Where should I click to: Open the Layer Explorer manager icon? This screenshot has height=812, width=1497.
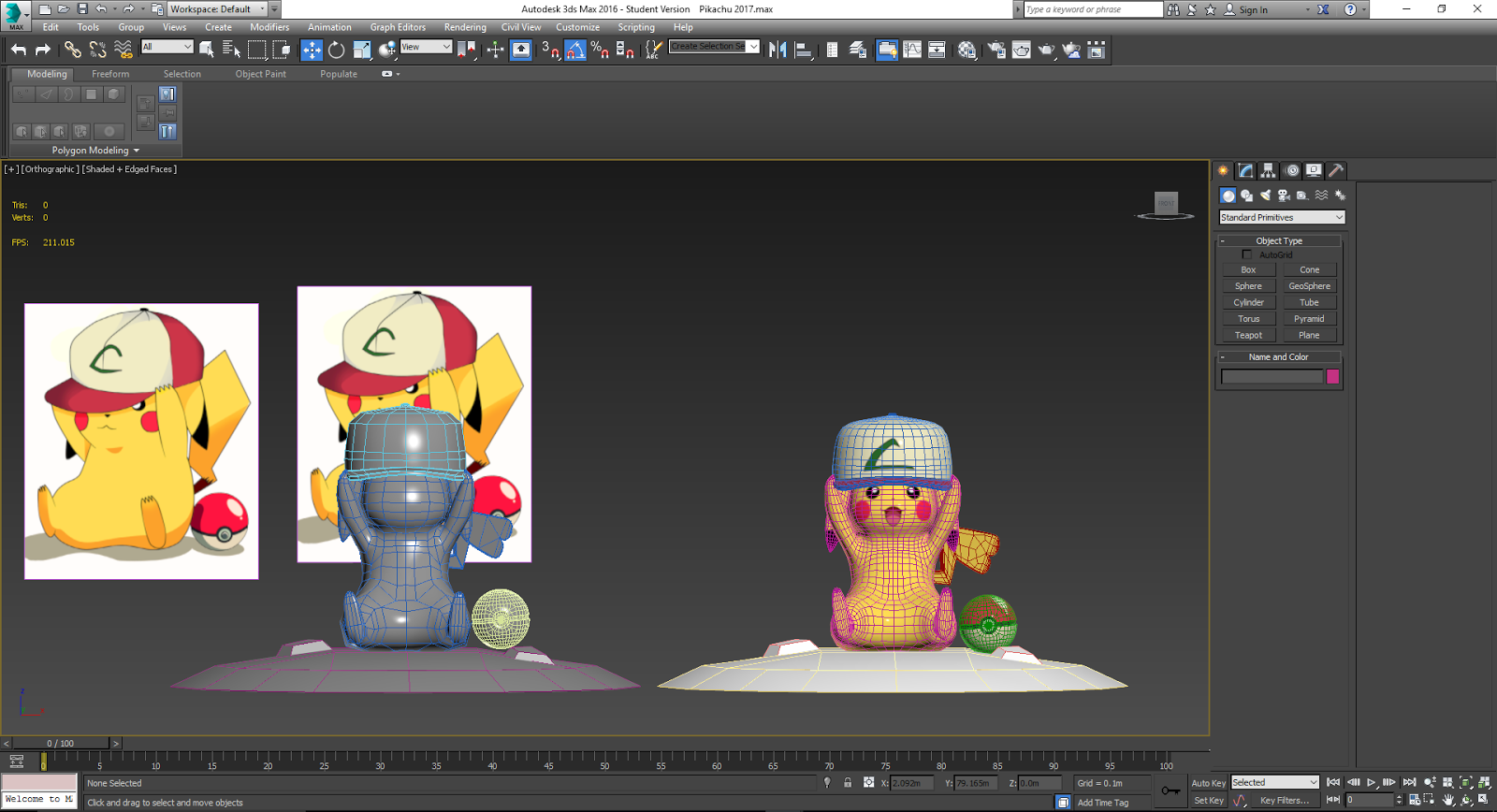pos(858,50)
